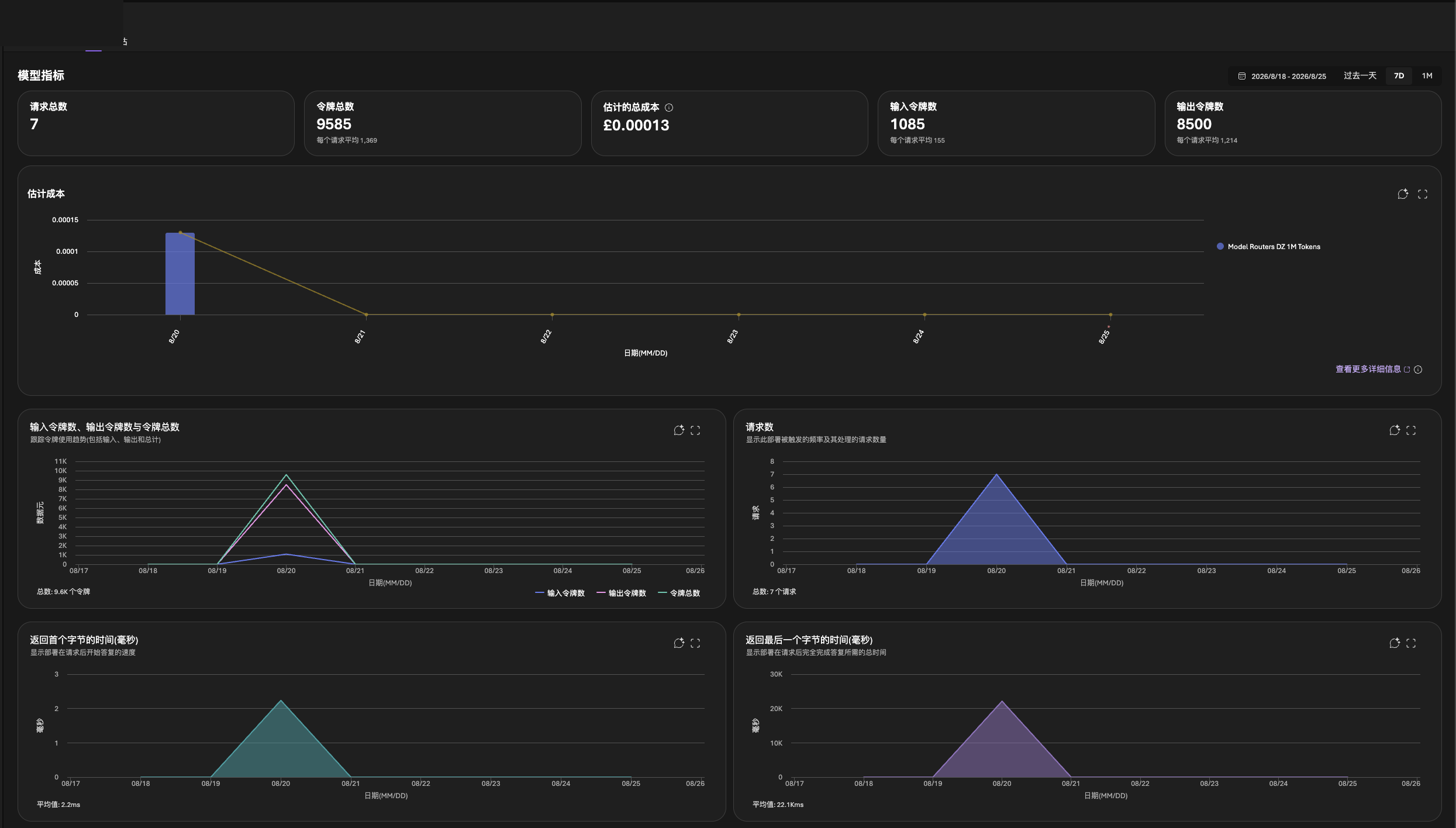This screenshot has height=828, width=1456.
Task: Click the info icon beside 估计的总成本
Action: [x=669, y=108]
